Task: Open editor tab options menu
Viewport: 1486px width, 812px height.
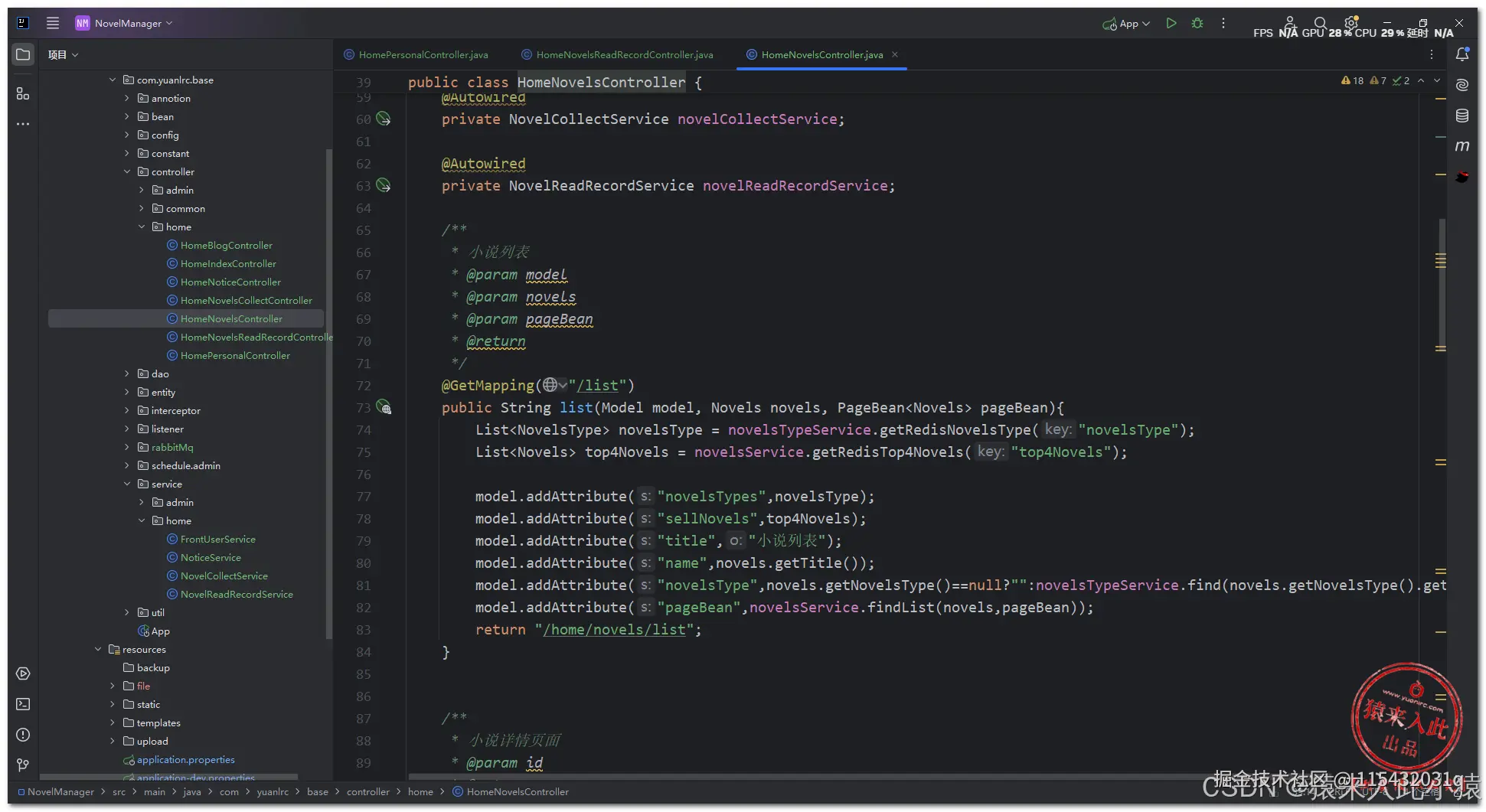Action: (x=1432, y=54)
